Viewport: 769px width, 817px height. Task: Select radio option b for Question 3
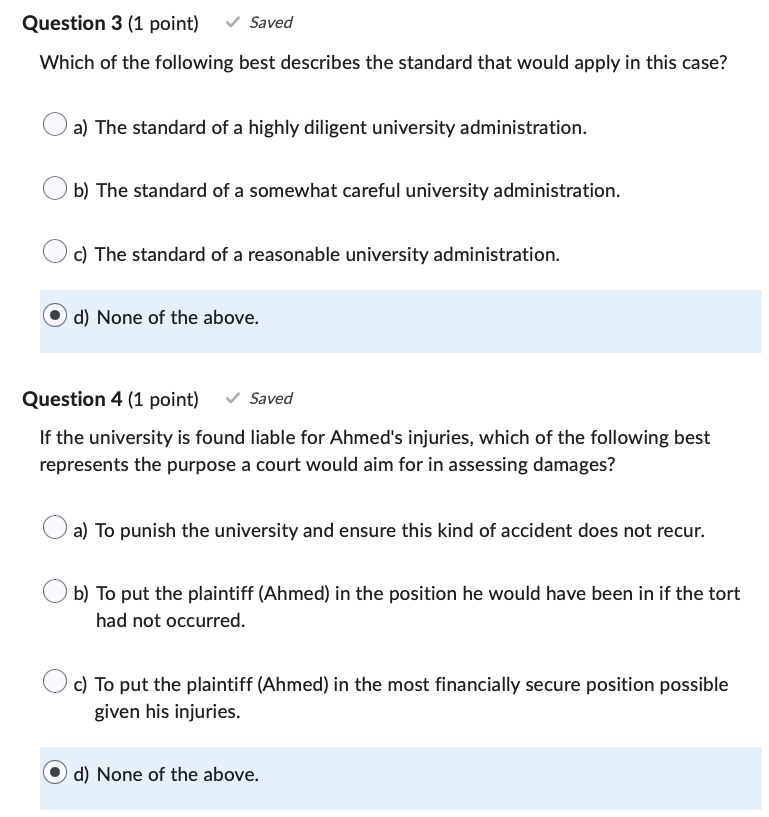(x=55, y=187)
